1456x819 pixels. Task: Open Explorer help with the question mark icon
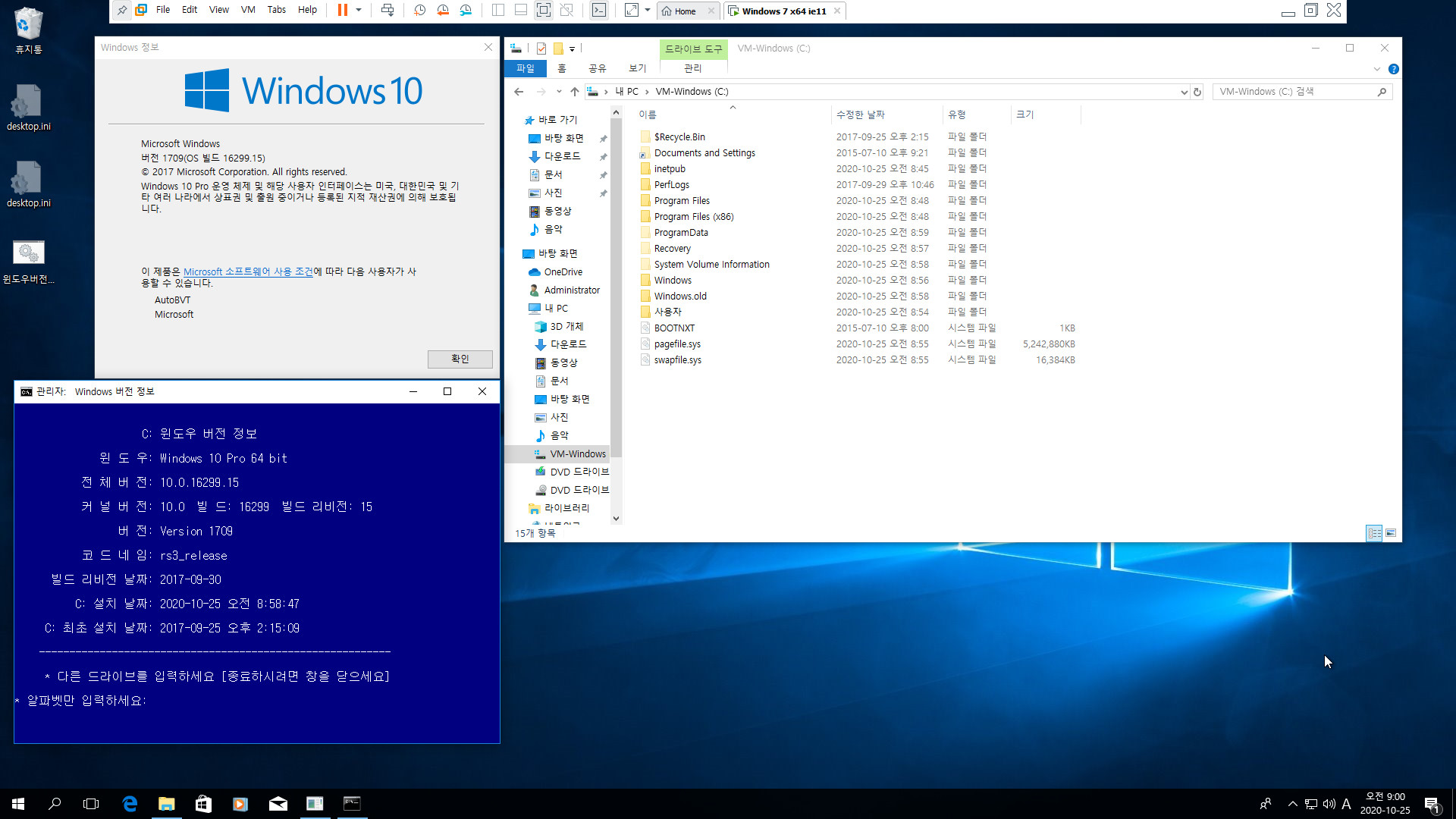[x=1393, y=69]
